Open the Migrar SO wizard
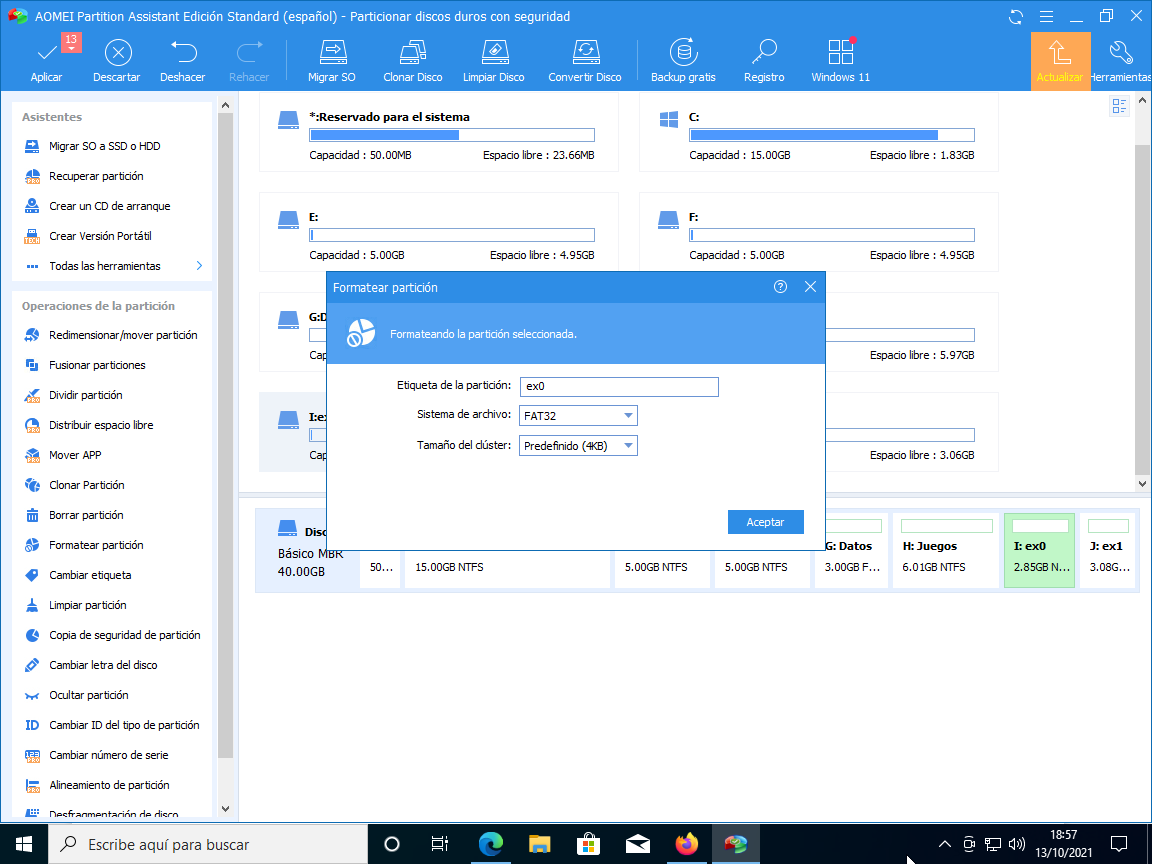This screenshot has width=1152, height=864. click(x=332, y=61)
